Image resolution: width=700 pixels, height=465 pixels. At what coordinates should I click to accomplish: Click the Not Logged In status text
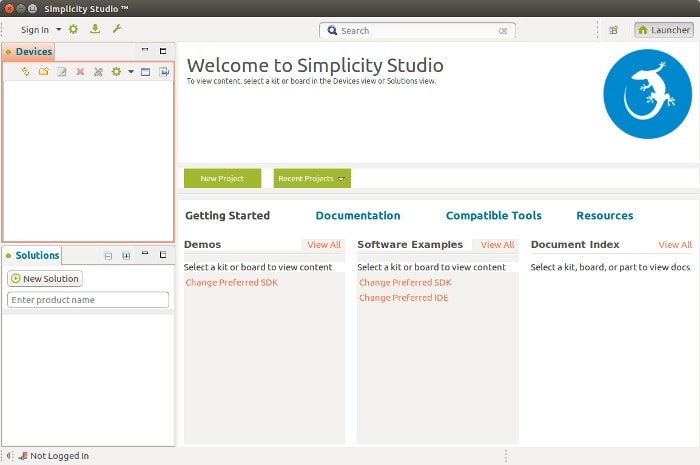click(59, 456)
